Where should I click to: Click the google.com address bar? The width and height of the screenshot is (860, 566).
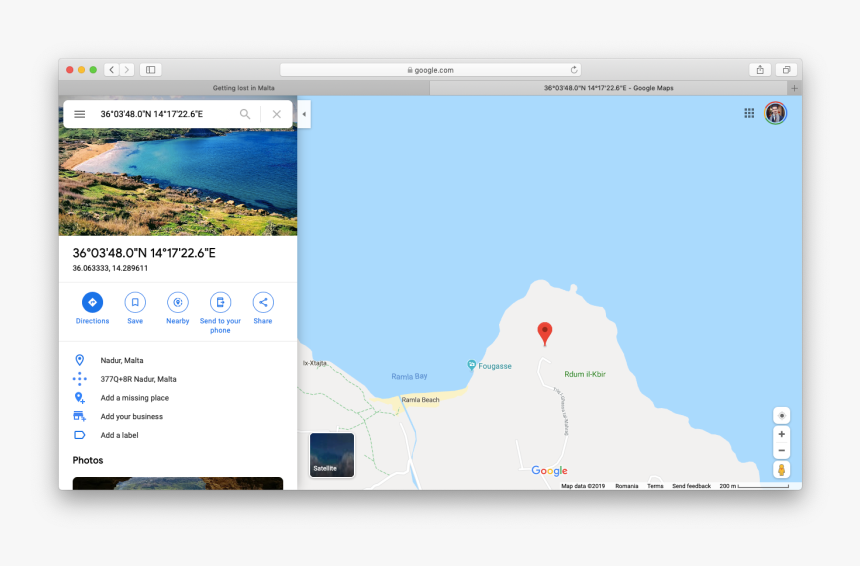(431, 70)
